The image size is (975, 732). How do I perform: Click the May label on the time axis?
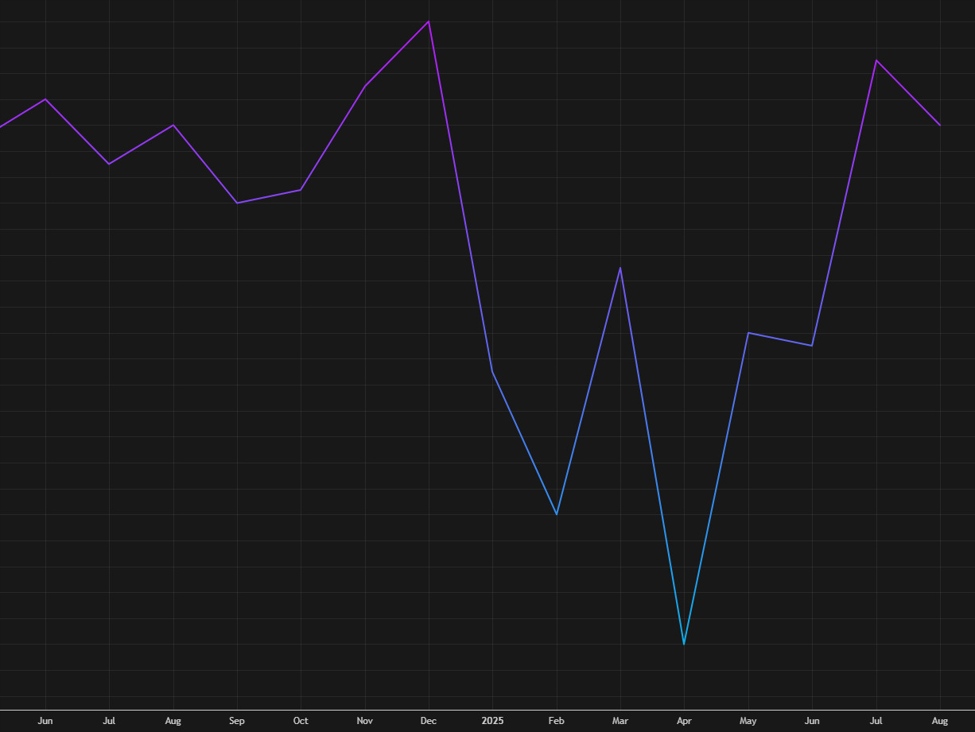pos(748,720)
